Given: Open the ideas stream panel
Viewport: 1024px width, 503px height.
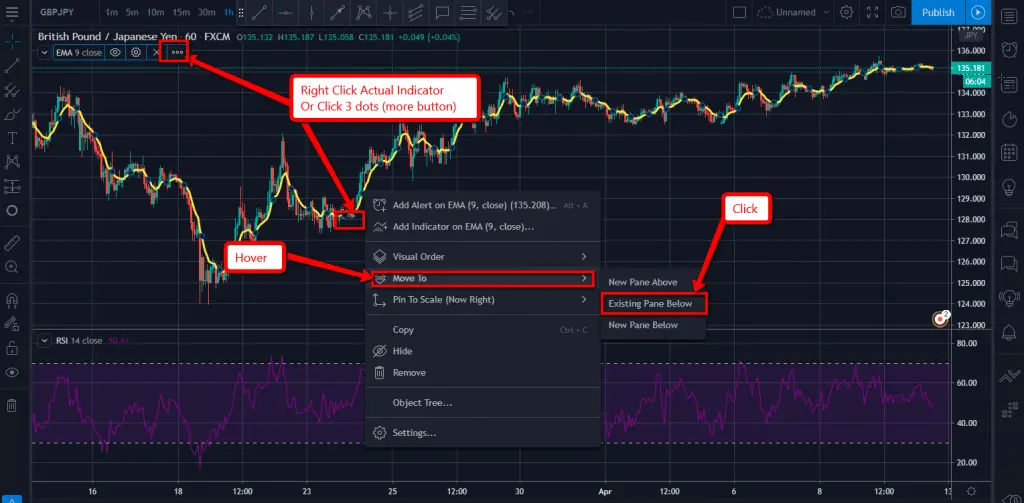Looking at the screenshot, I should tap(1008, 299).
